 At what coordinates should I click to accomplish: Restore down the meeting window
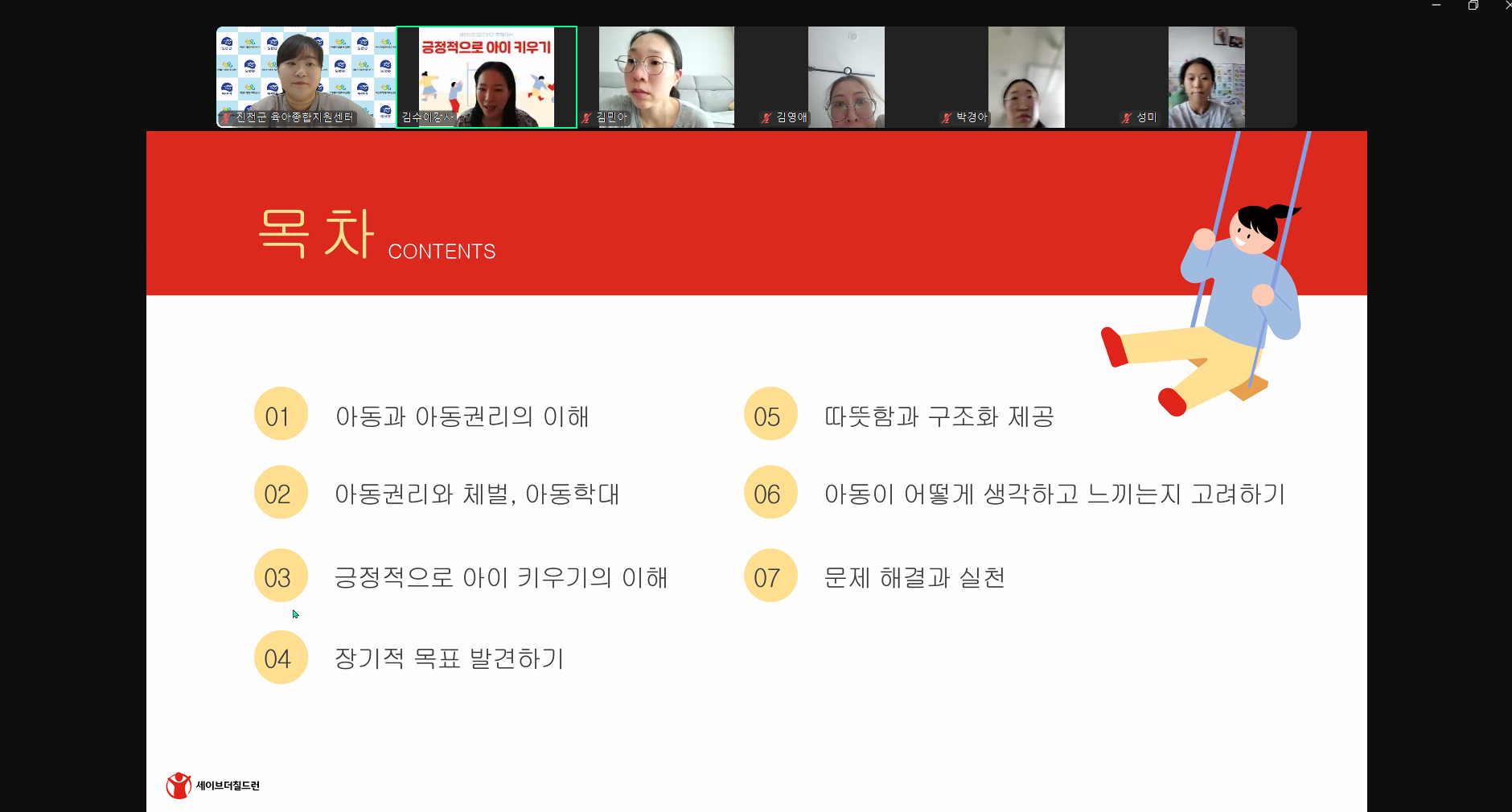point(1473,5)
